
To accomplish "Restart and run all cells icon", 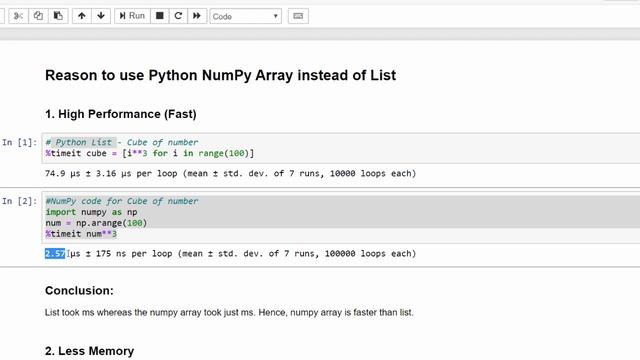I will click(x=197, y=16).
